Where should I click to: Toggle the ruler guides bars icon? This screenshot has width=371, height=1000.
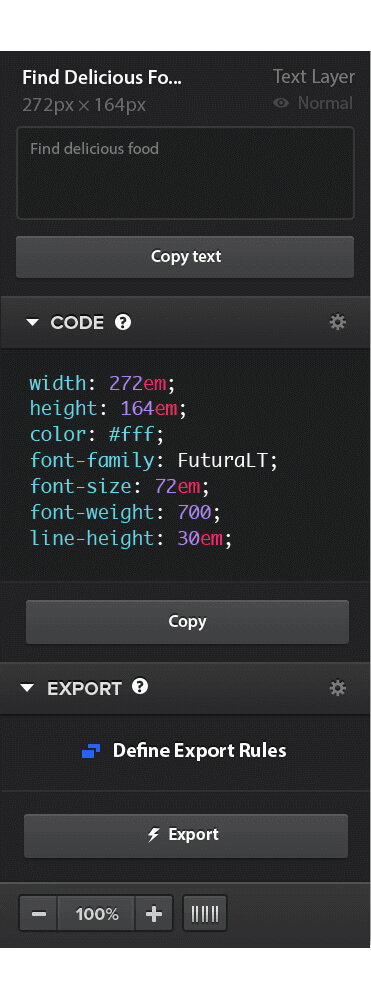coord(205,914)
